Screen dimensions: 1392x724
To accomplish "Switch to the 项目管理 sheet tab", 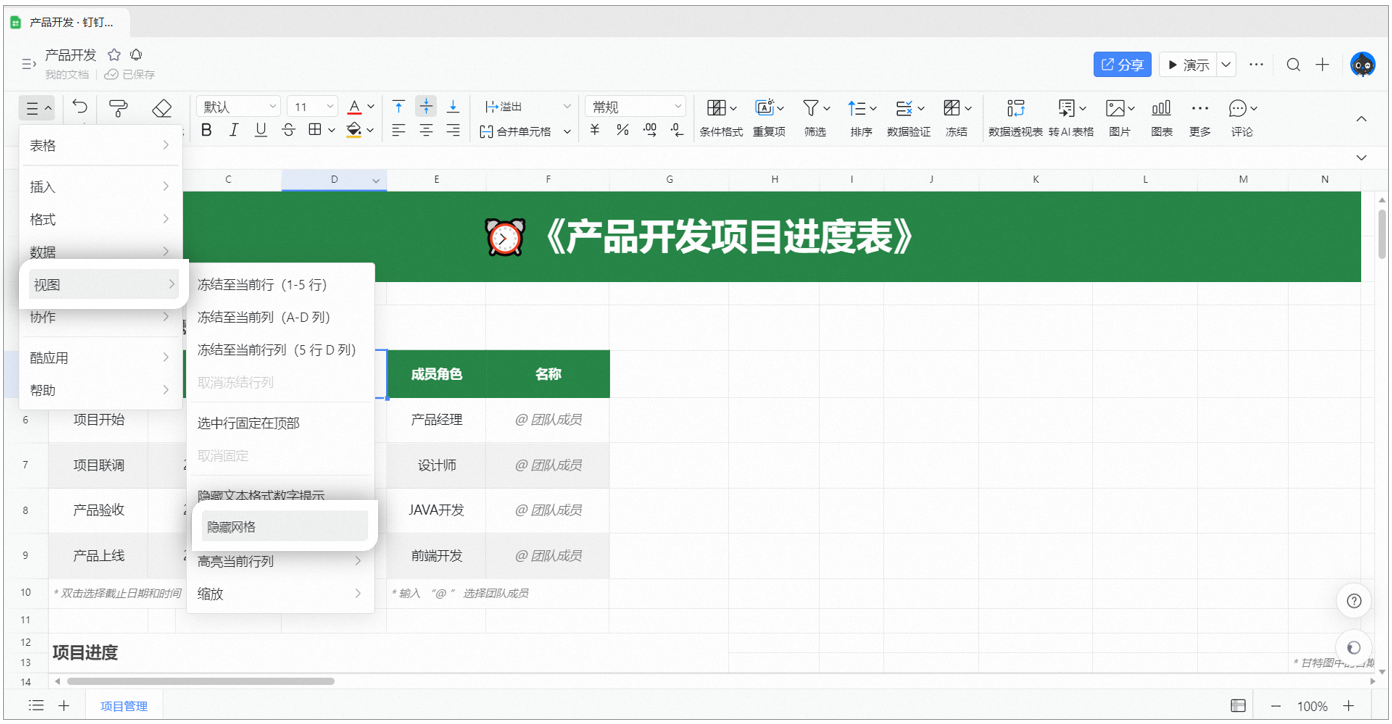I will coord(124,706).
